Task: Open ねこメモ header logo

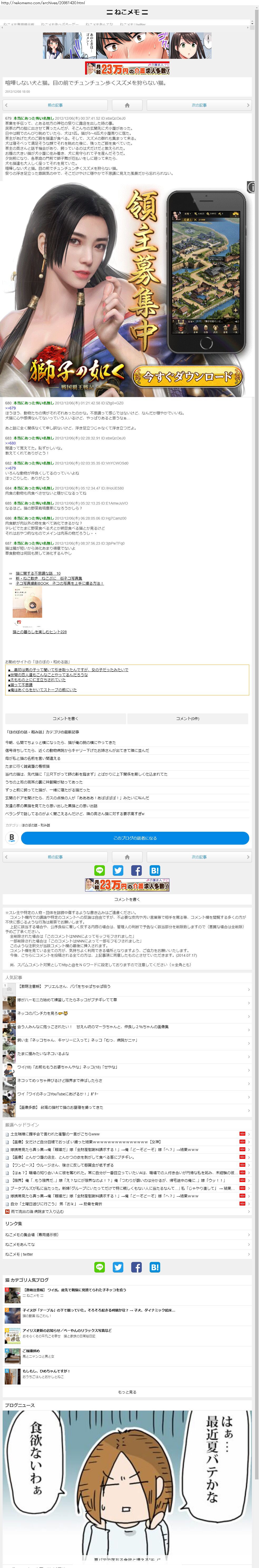Action: pos(127,12)
